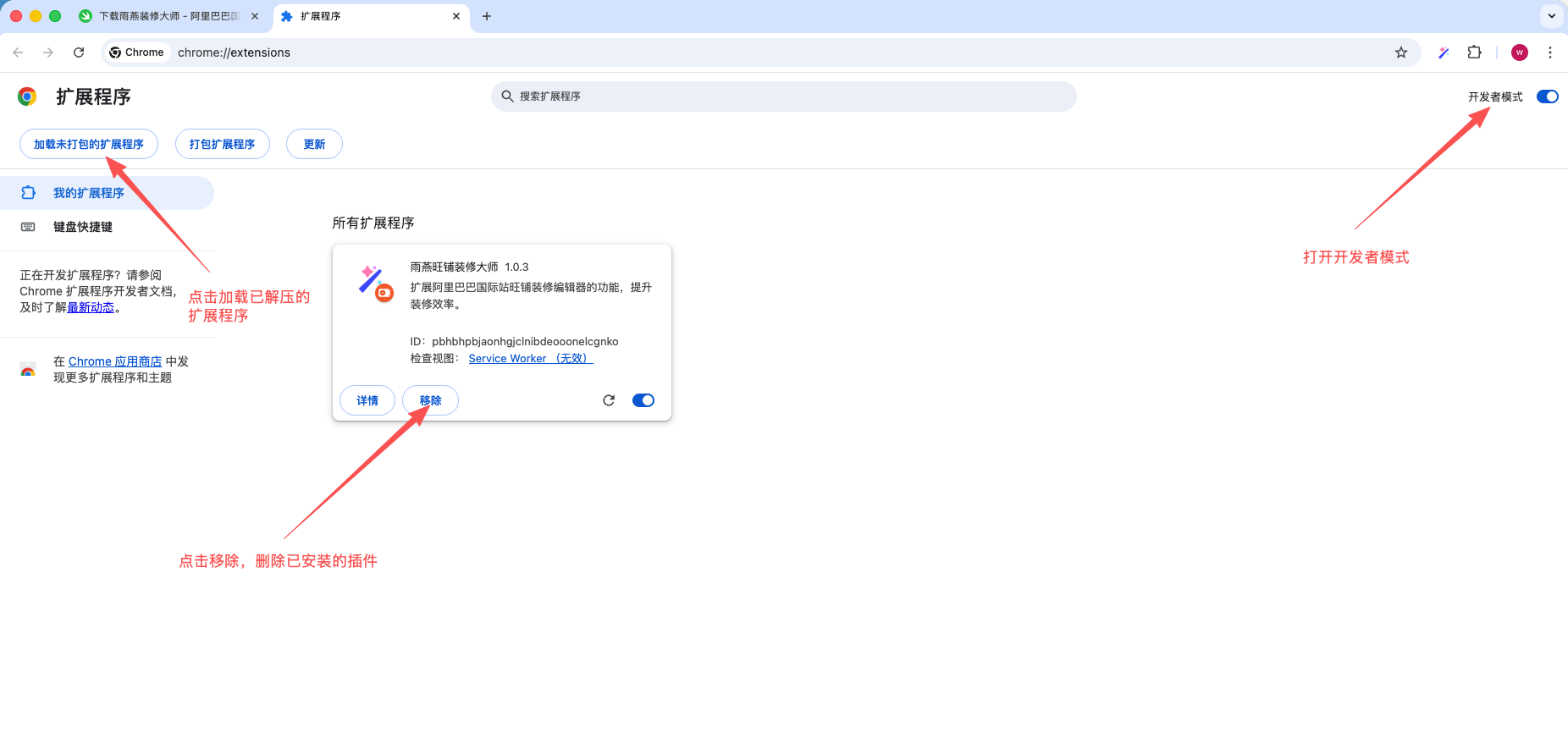Open the Extensions puzzle icon in toolbar
Viewport: 1568px width, 749px height.
(1474, 52)
